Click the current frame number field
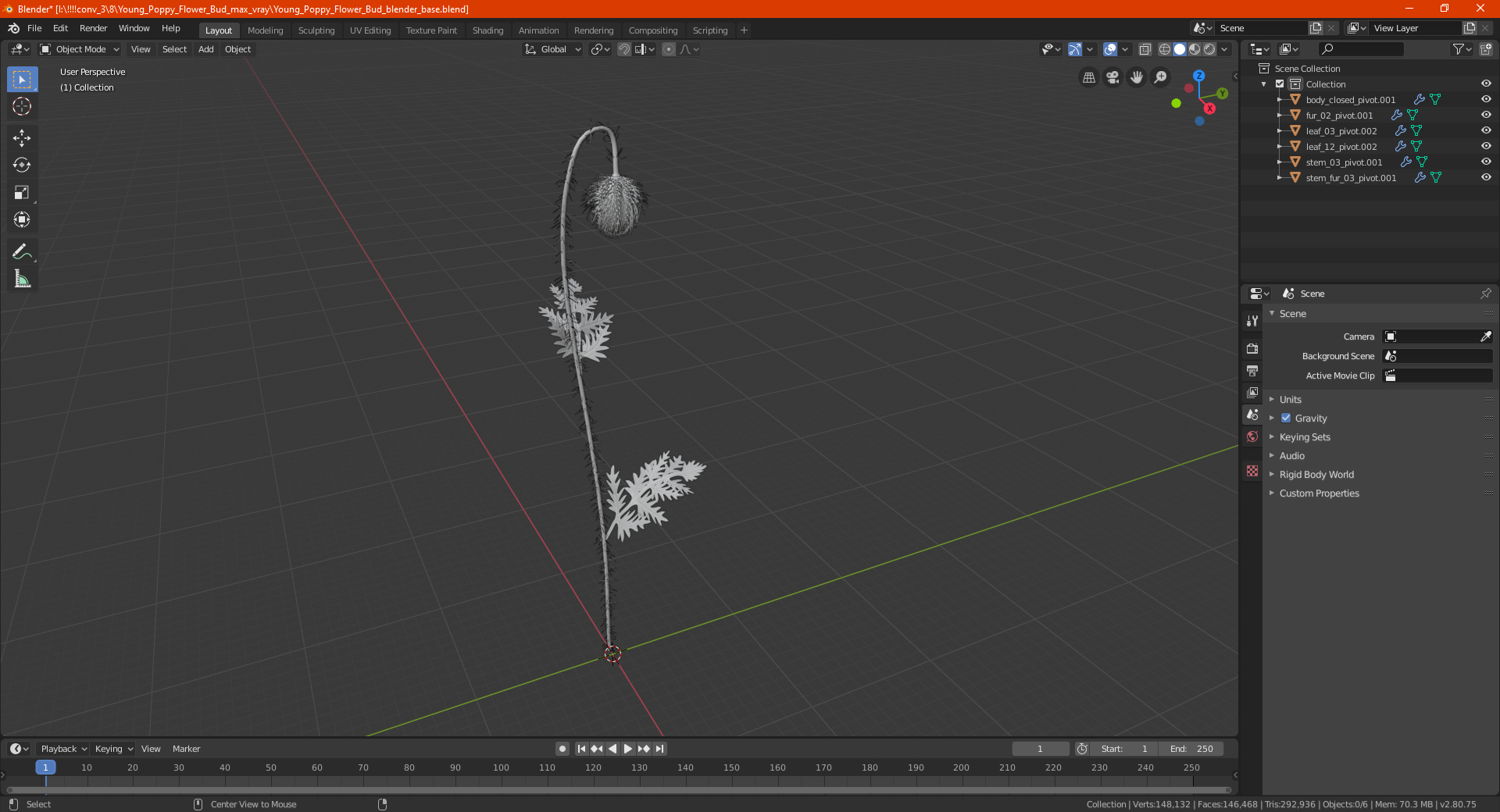 pyautogui.click(x=1040, y=749)
